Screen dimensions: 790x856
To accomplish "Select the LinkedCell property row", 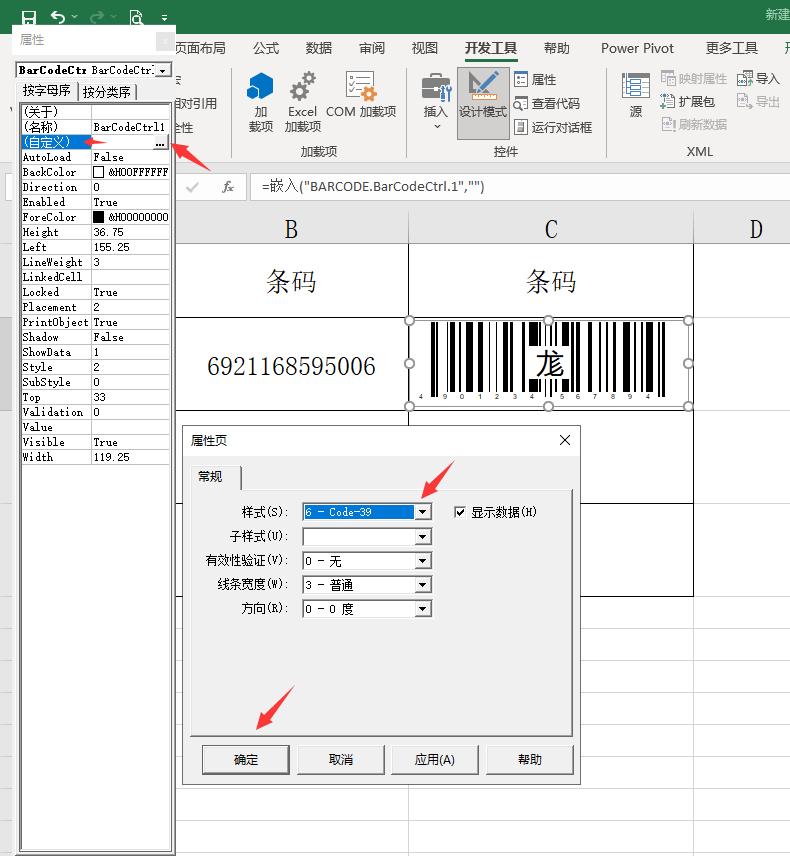I will (95, 277).
